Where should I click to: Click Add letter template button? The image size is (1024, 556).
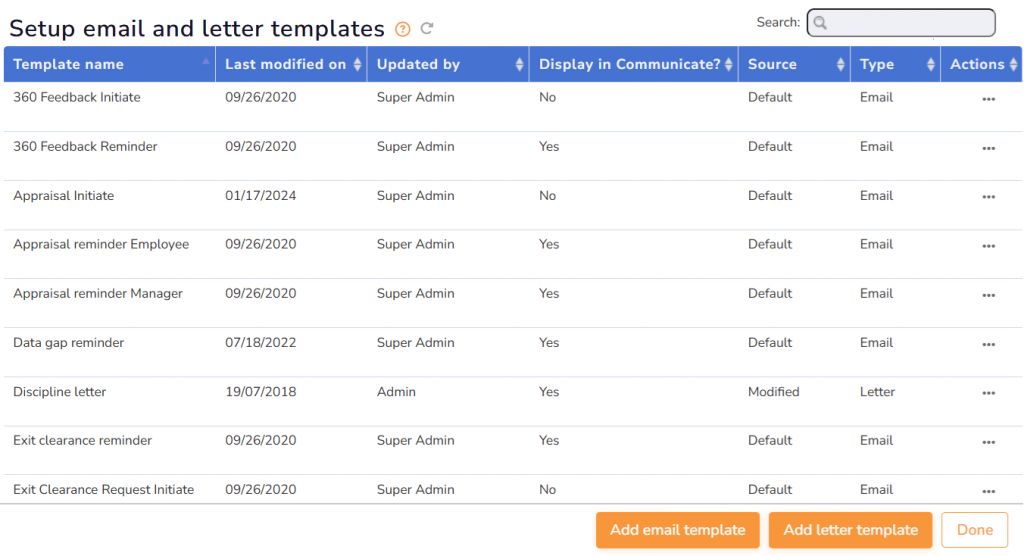[850, 530]
